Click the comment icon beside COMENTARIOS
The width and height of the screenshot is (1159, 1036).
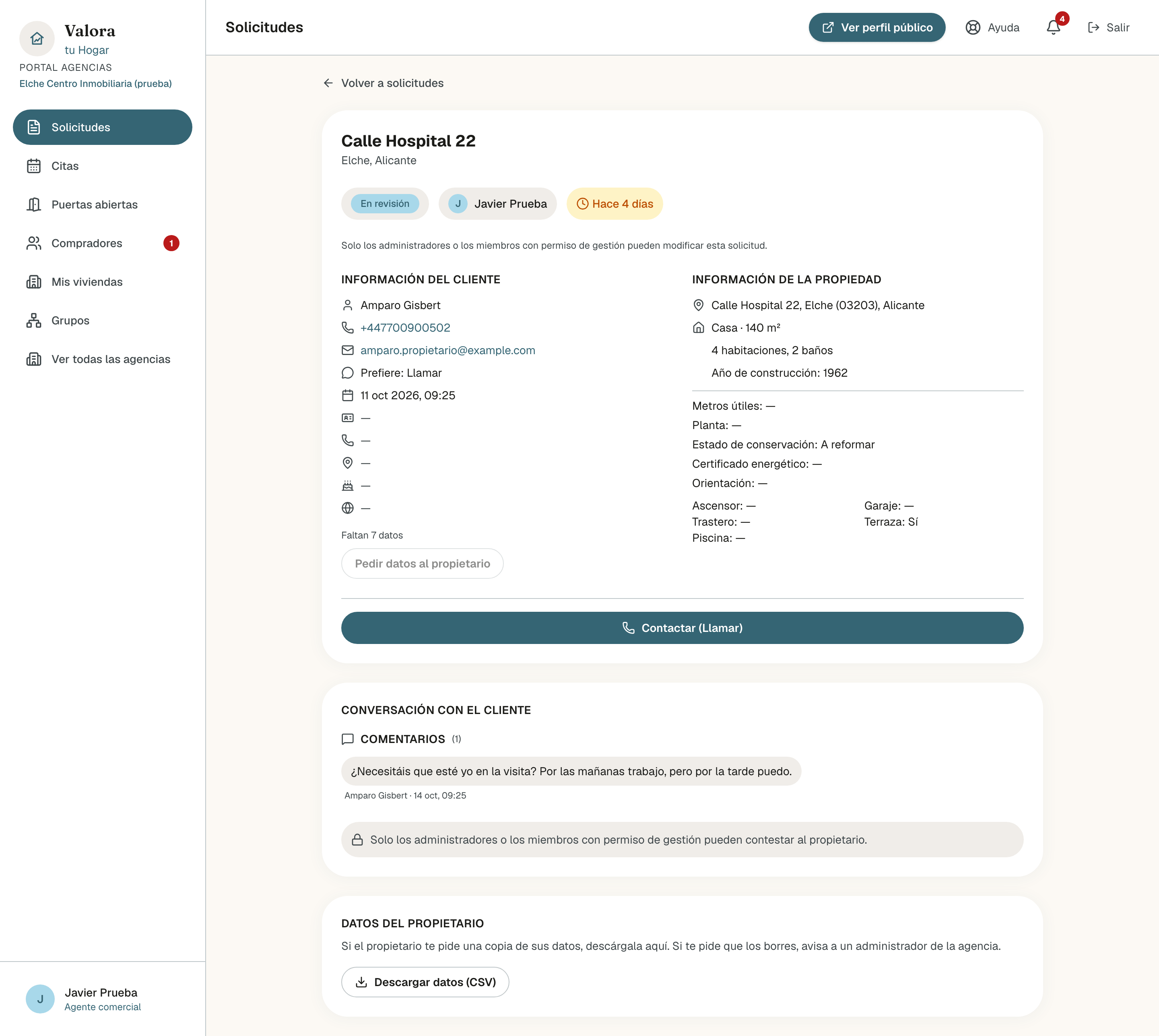click(348, 739)
